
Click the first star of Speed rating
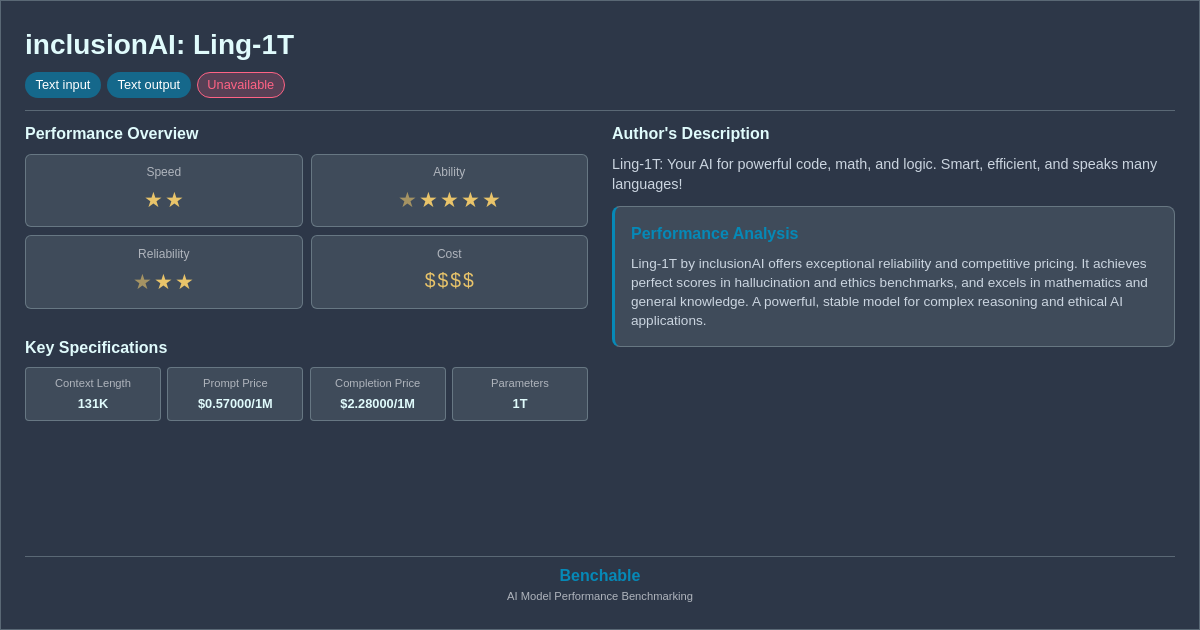[x=152, y=200]
